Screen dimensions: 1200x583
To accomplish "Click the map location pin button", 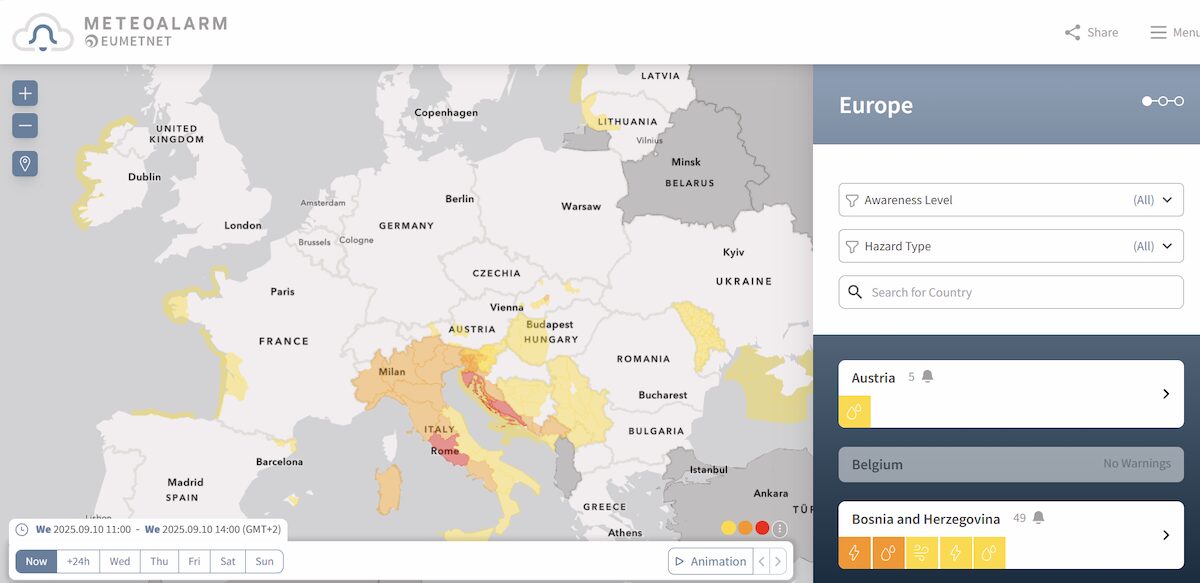I will 25,163.
